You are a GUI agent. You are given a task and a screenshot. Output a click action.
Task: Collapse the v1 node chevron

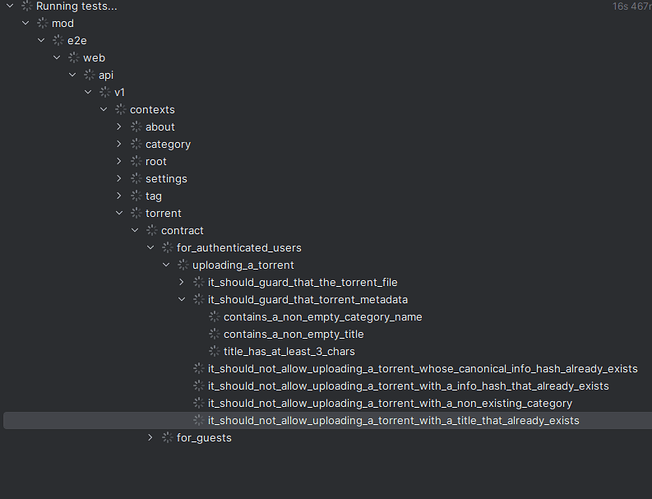click(x=88, y=92)
